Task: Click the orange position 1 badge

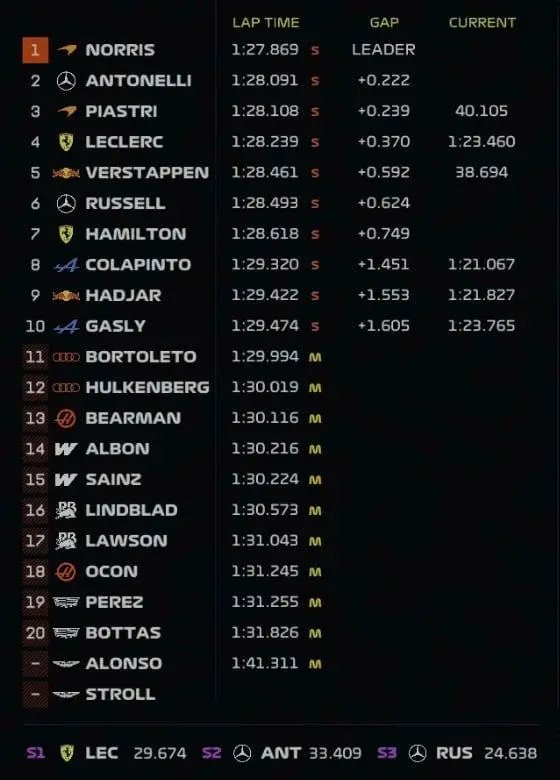Action: 35,50
